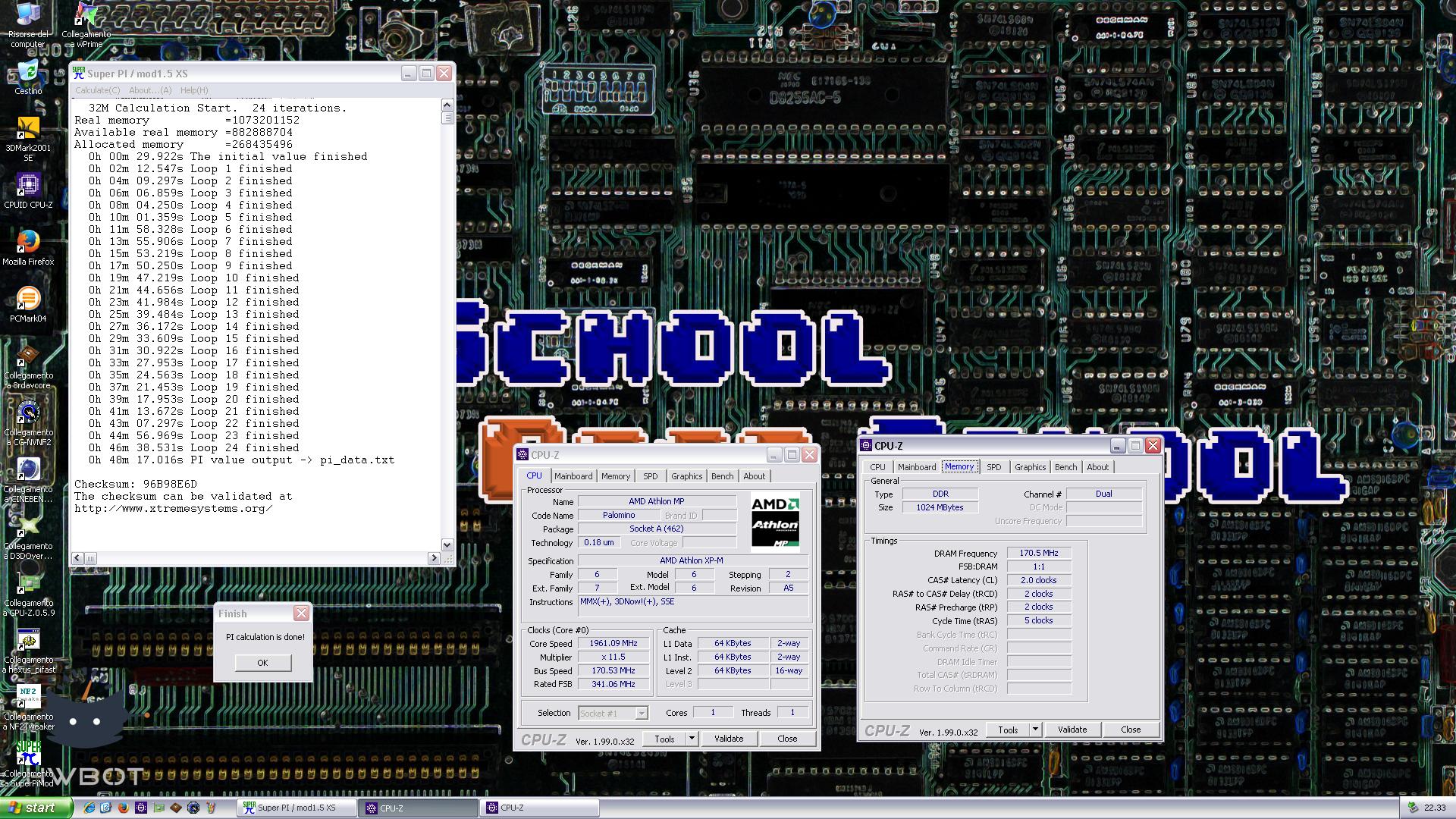Click the Super PI title bar icon

tap(79, 73)
